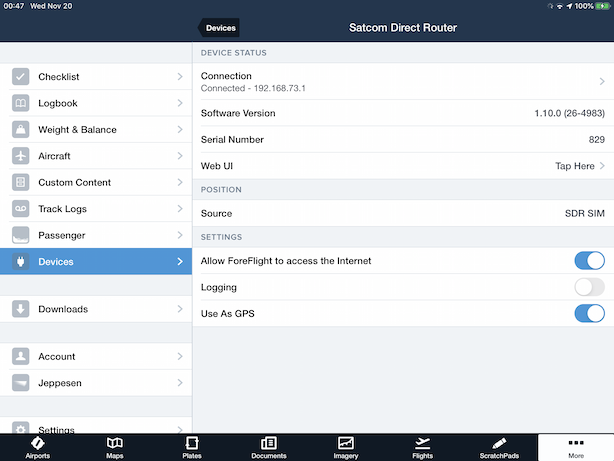Click the Connected - 192.168.73.1 text
The width and height of the screenshot is (614, 461).
point(253,88)
